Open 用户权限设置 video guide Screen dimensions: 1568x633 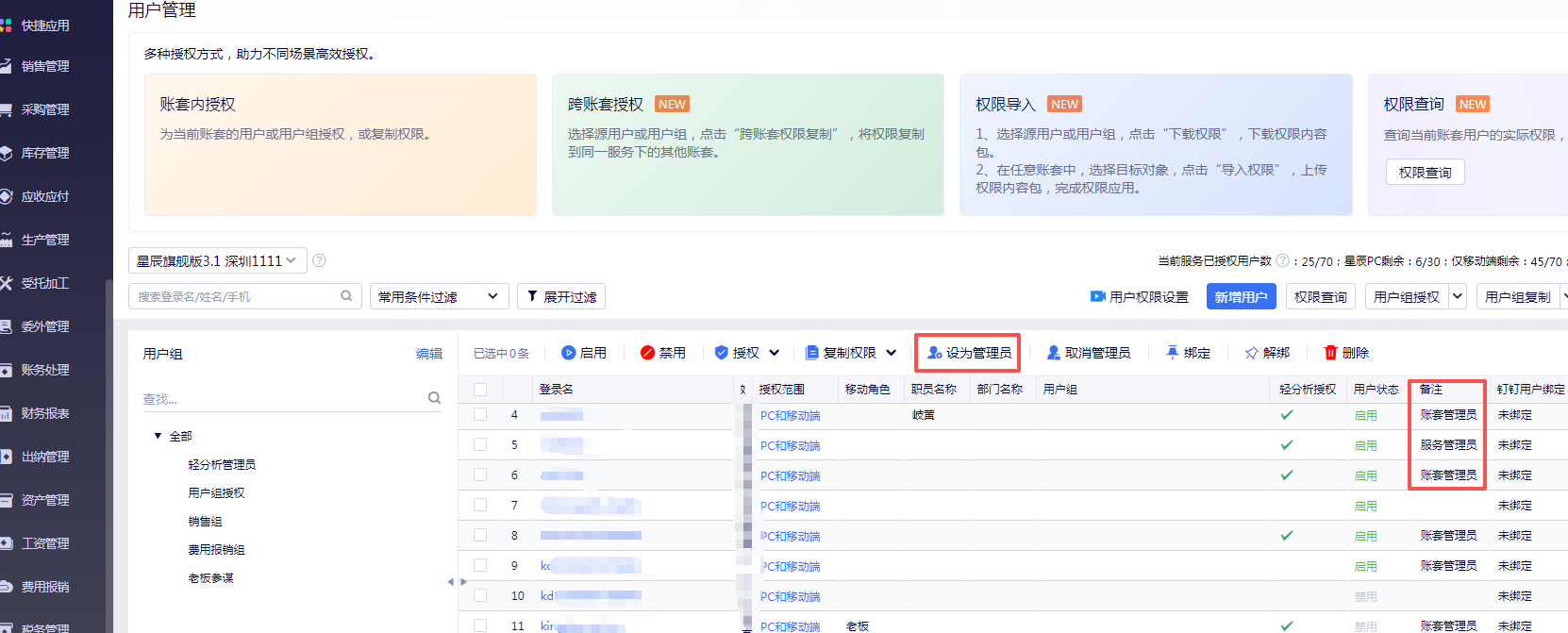[x=1139, y=296]
